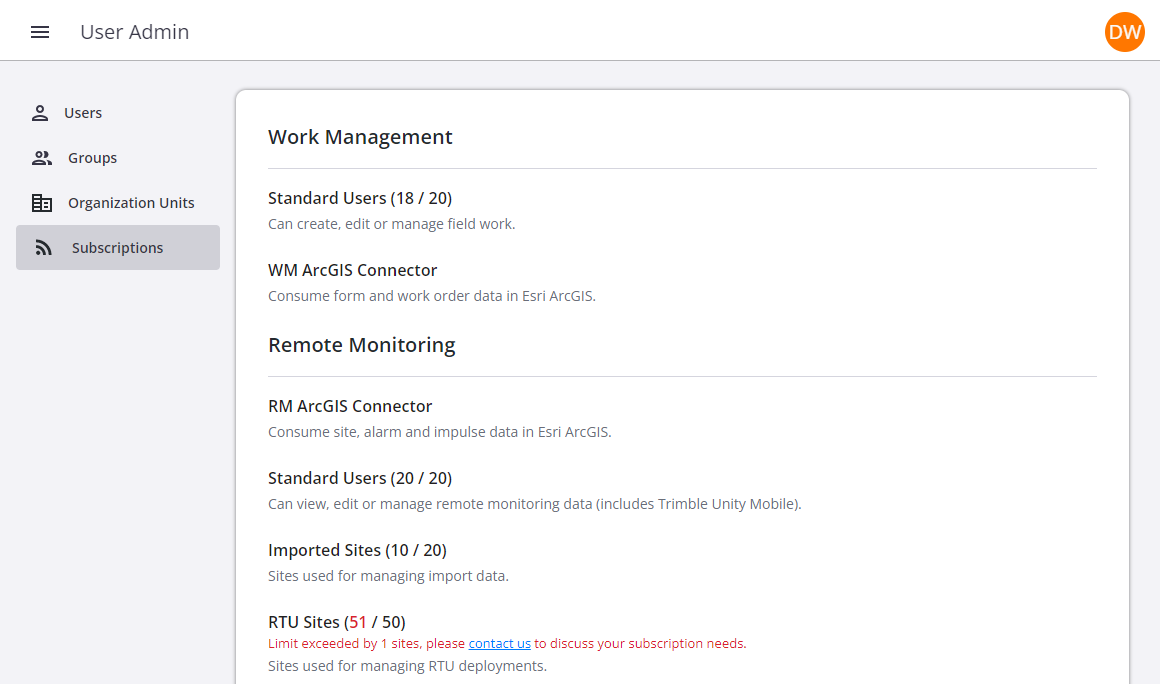Click the Work Management heading
1160x684 pixels.
click(360, 137)
